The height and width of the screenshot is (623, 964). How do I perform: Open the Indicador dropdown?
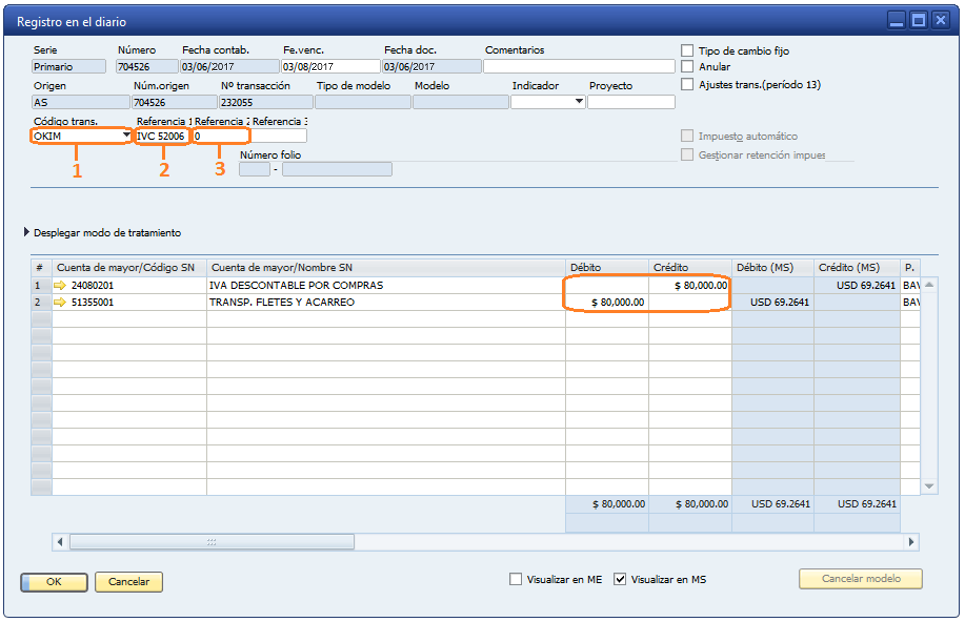coord(579,102)
